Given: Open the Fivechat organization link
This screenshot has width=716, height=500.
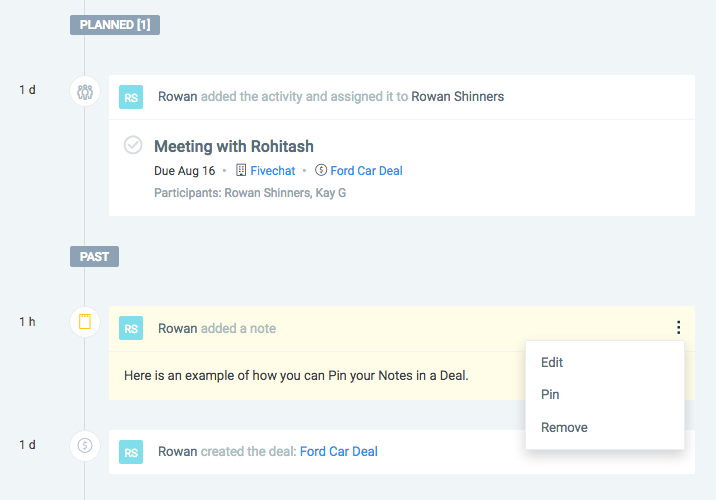Looking at the screenshot, I should pyautogui.click(x=273, y=171).
